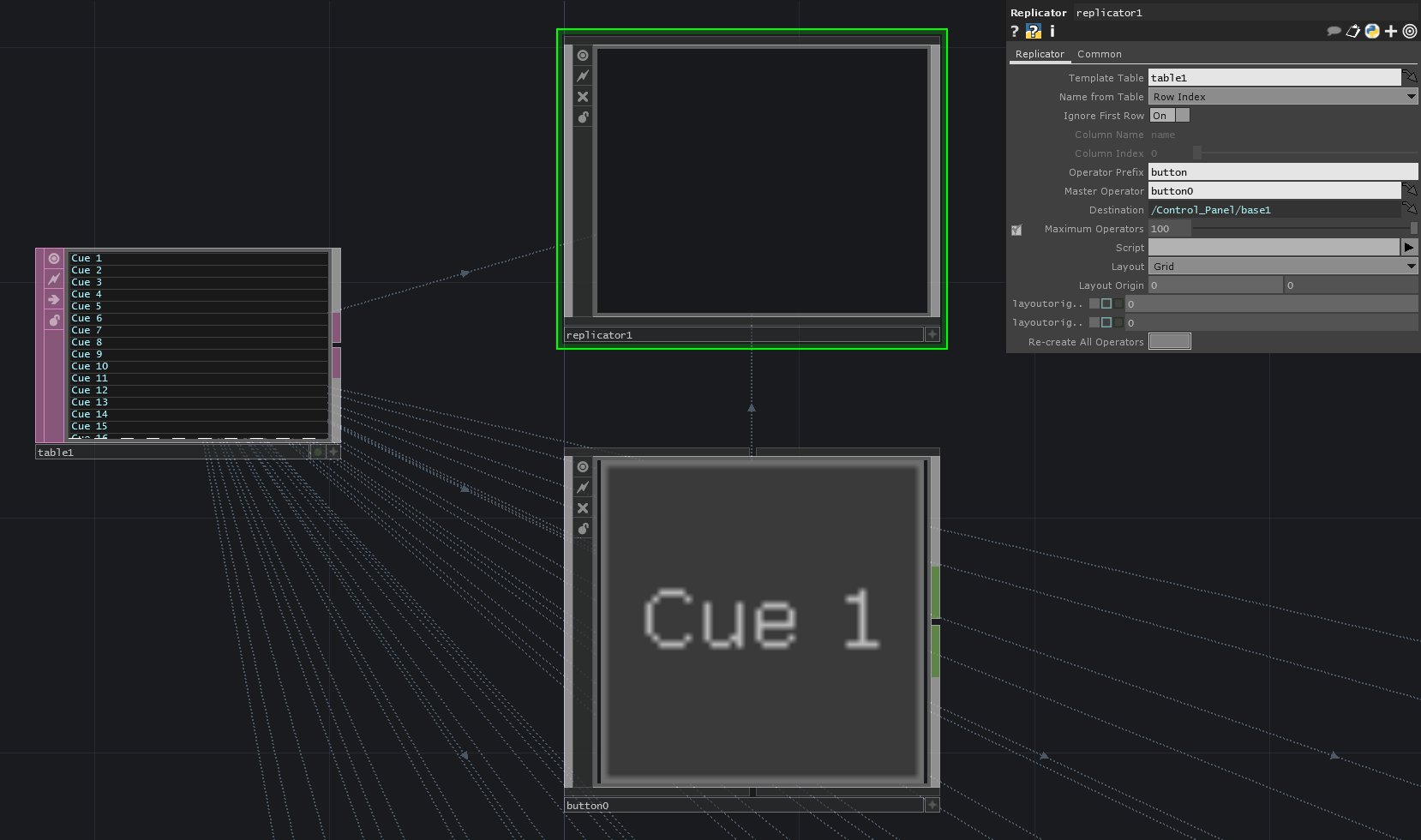Screen dimensions: 1421x840
Task: Toggle the Maximum Operators enable checkbox
Action: coord(1016,230)
